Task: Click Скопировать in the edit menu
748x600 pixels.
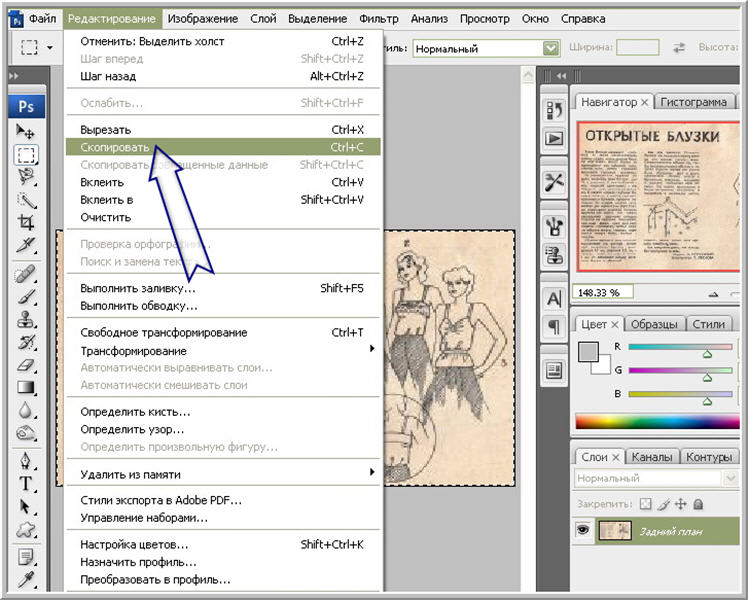Action: click(x=115, y=147)
